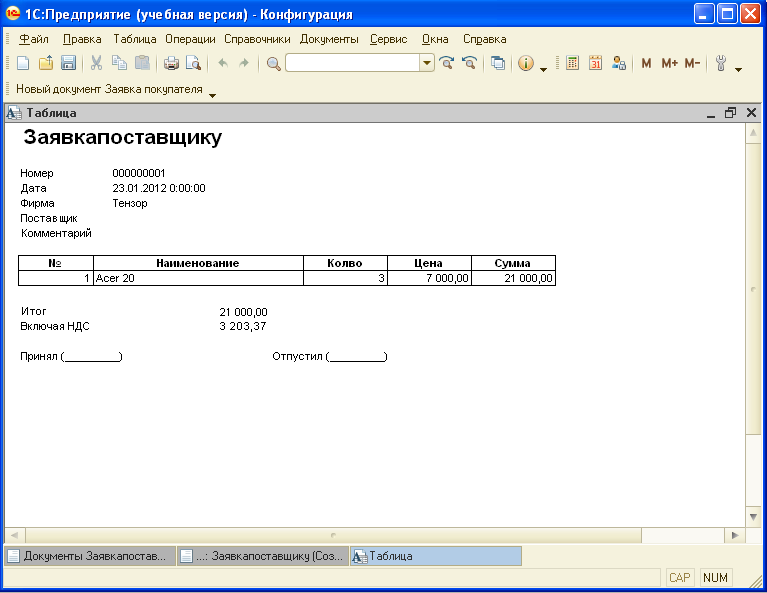
Task: Open the Таблица menu
Action: coord(135,39)
